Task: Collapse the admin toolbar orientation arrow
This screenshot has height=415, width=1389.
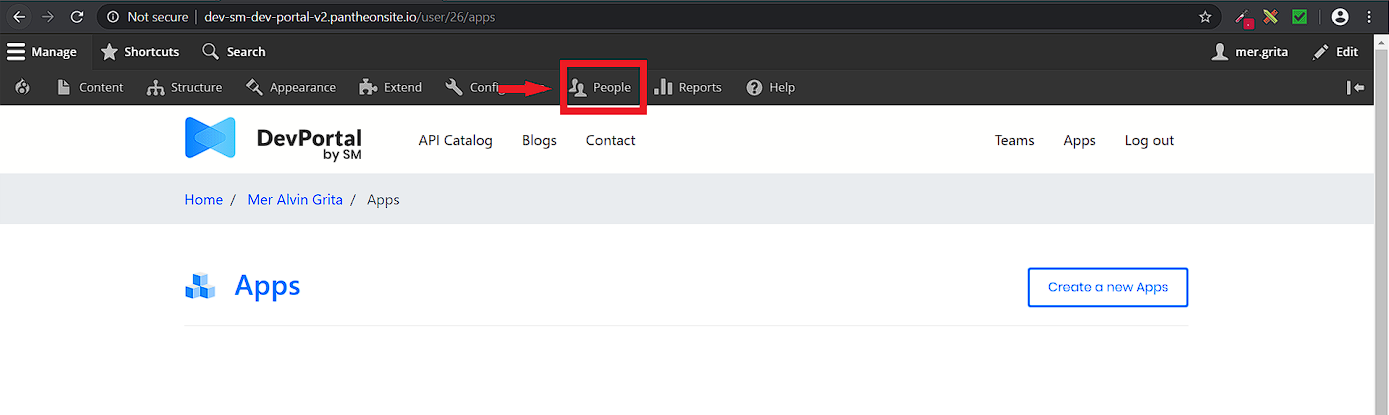Action: [1355, 88]
